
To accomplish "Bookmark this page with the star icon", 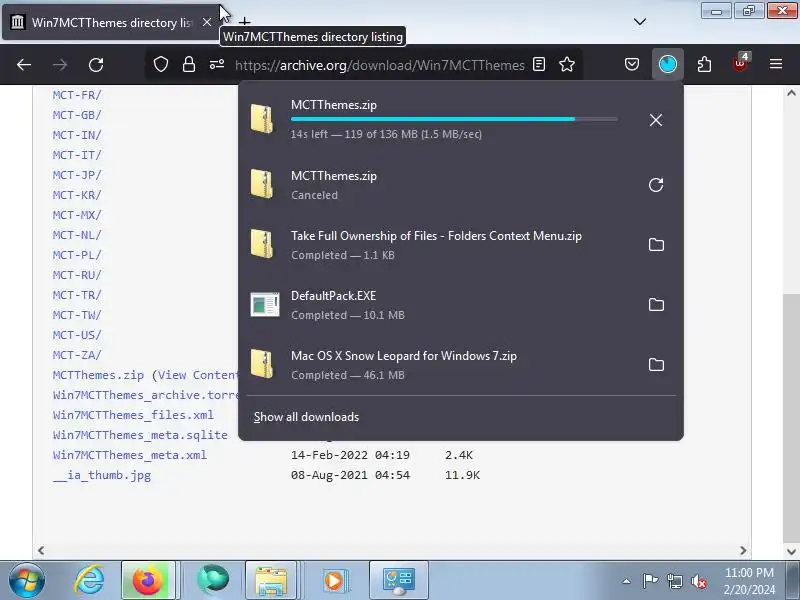I will tap(567, 64).
